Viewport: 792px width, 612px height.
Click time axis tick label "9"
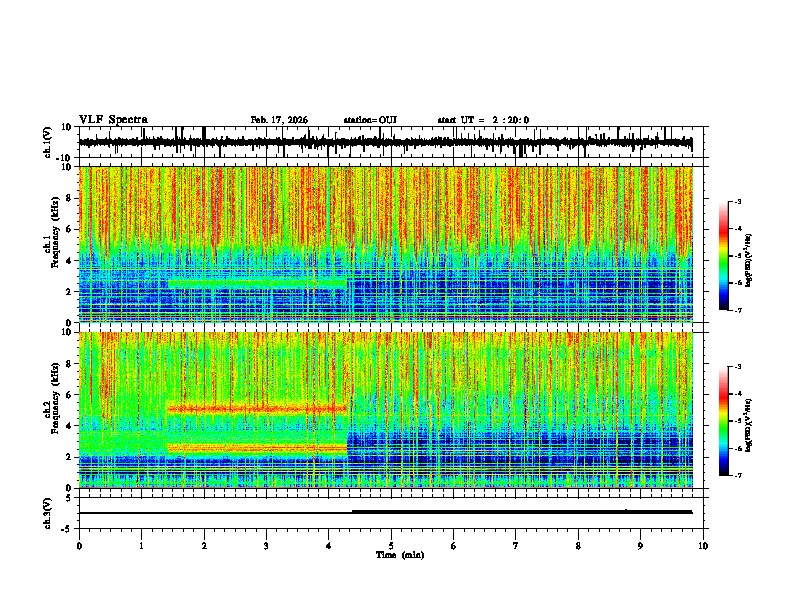click(x=640, y=546)
